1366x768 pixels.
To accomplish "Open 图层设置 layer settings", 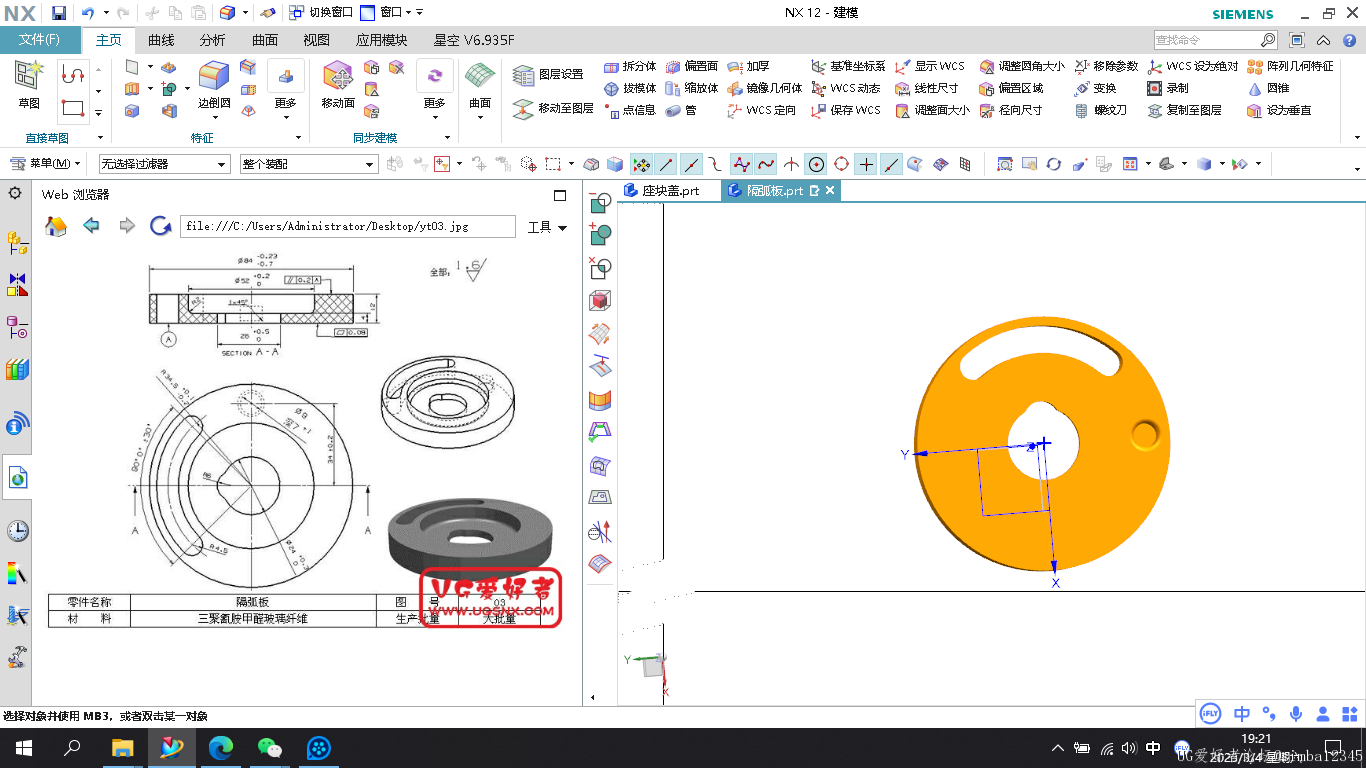I will tap(548, 74).
